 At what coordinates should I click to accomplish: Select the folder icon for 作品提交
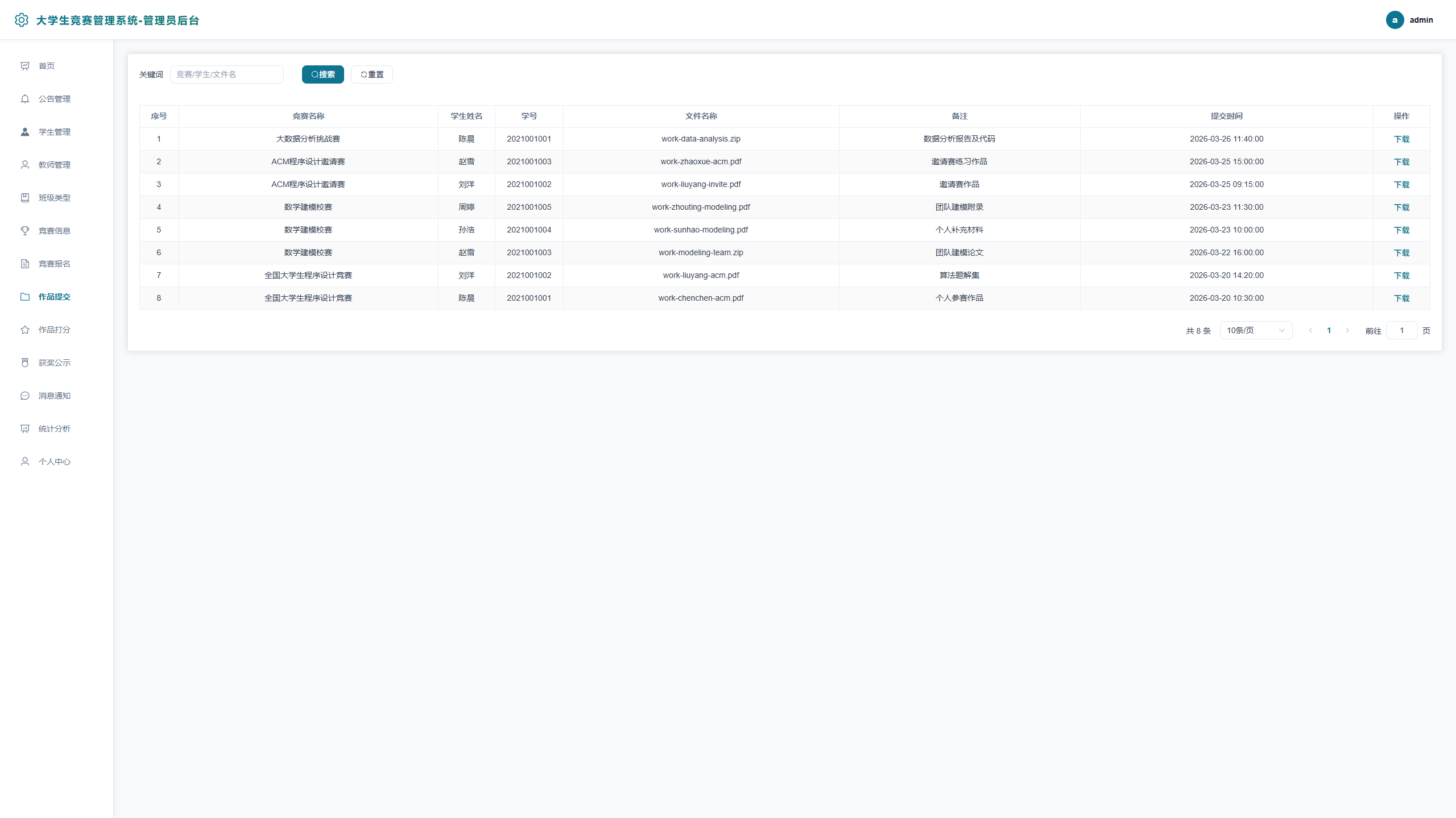pos(25,297)
